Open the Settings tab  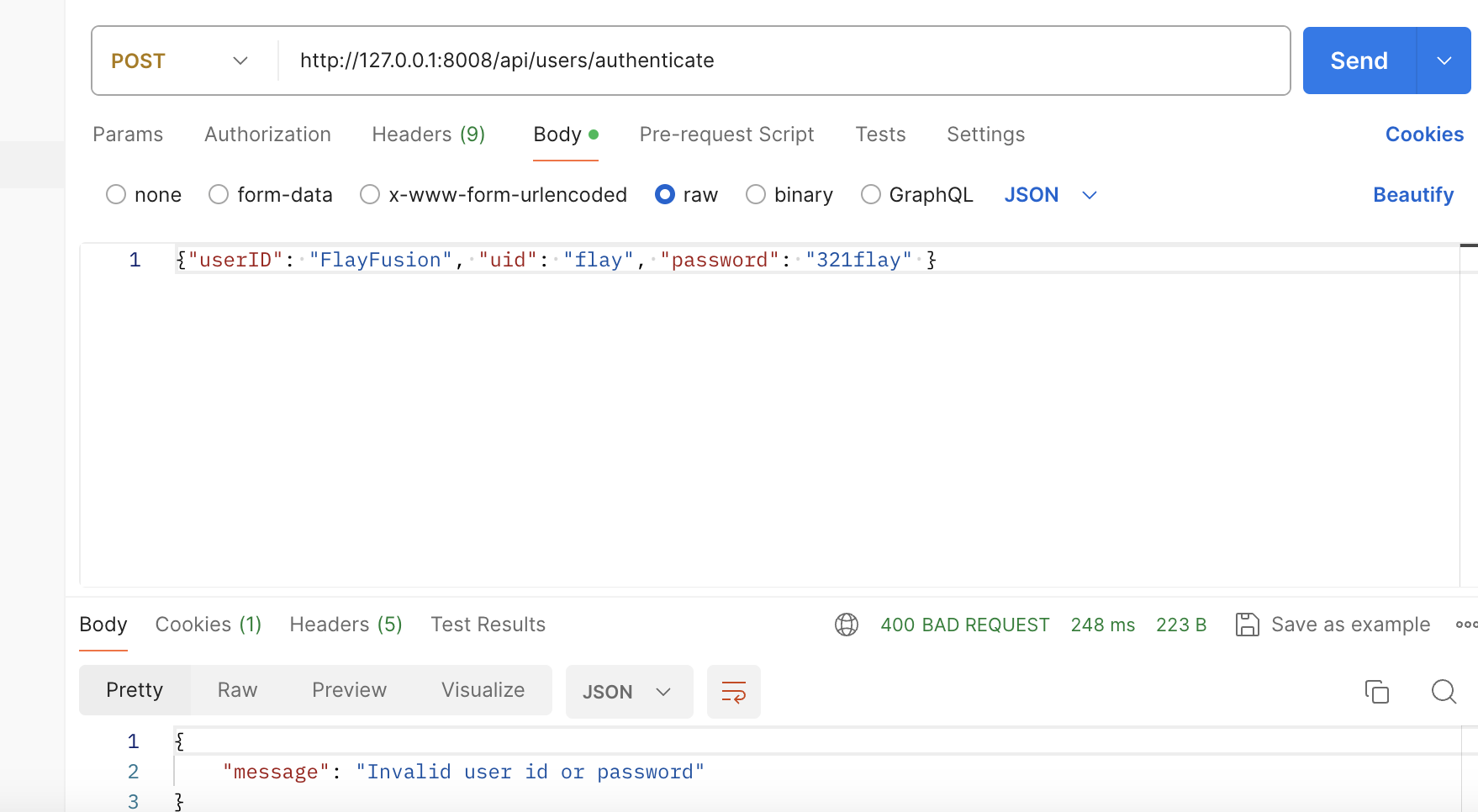[985, 134]
